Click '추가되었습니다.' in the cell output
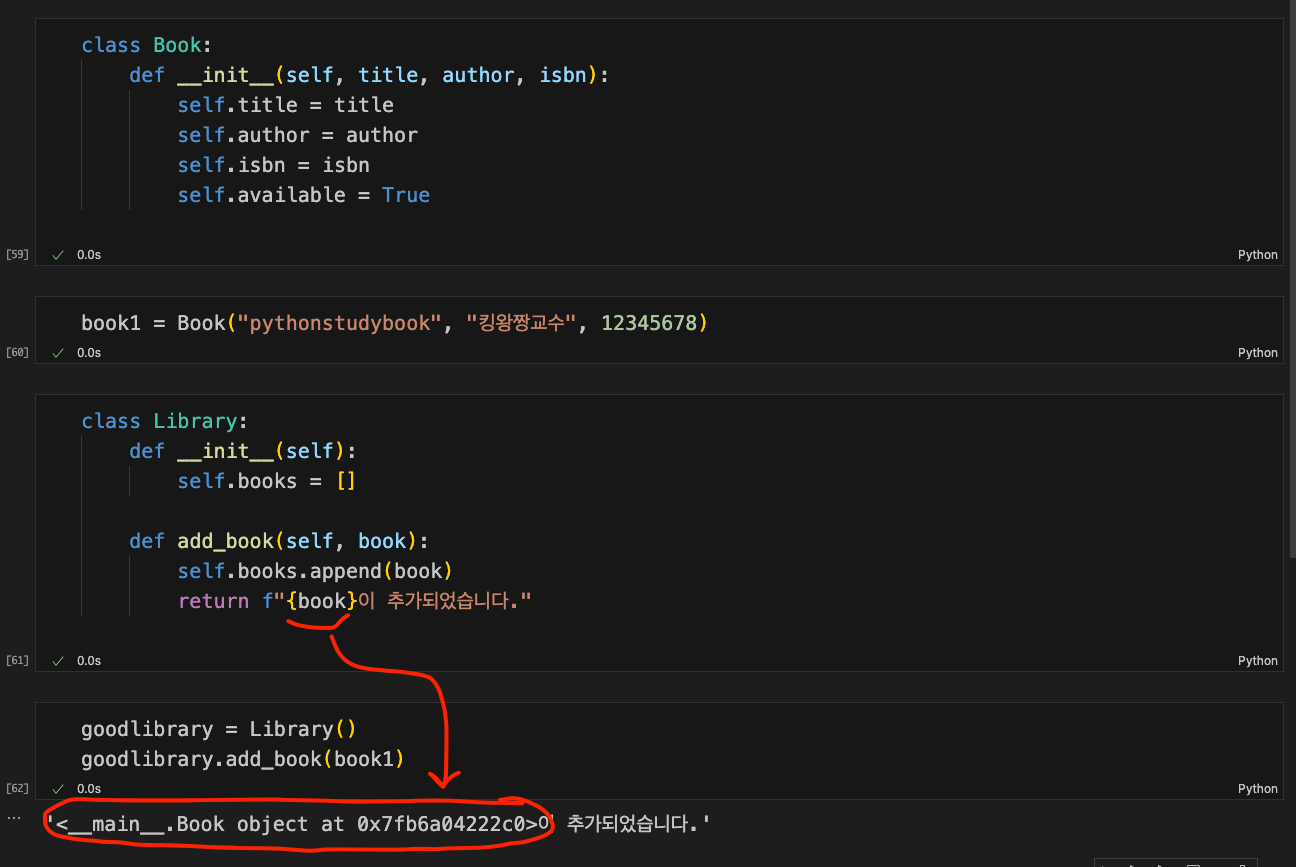This screenshot has height=867, width=1296. tap(632, 824)
